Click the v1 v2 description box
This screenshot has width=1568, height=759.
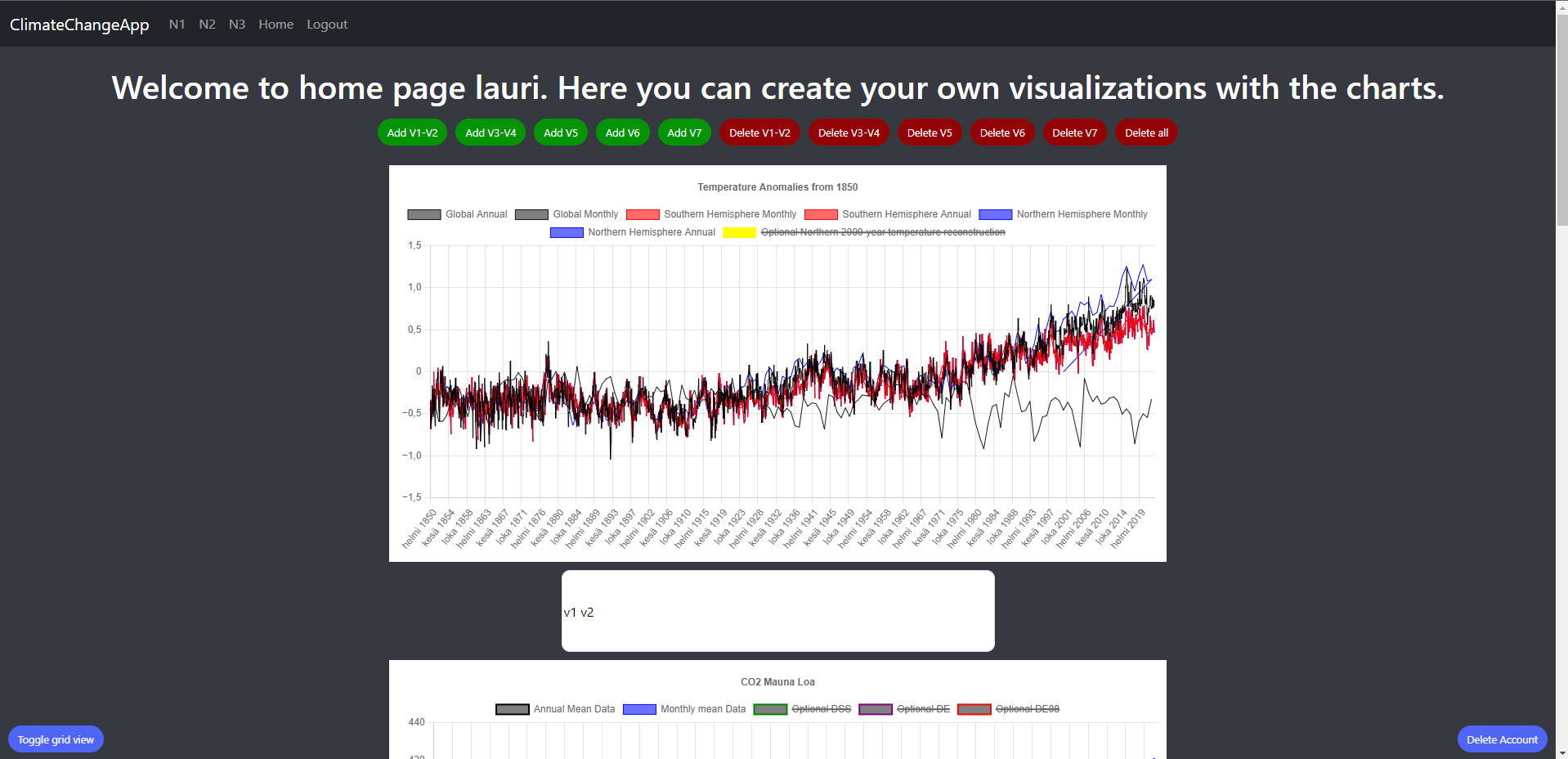pos(778,611)
